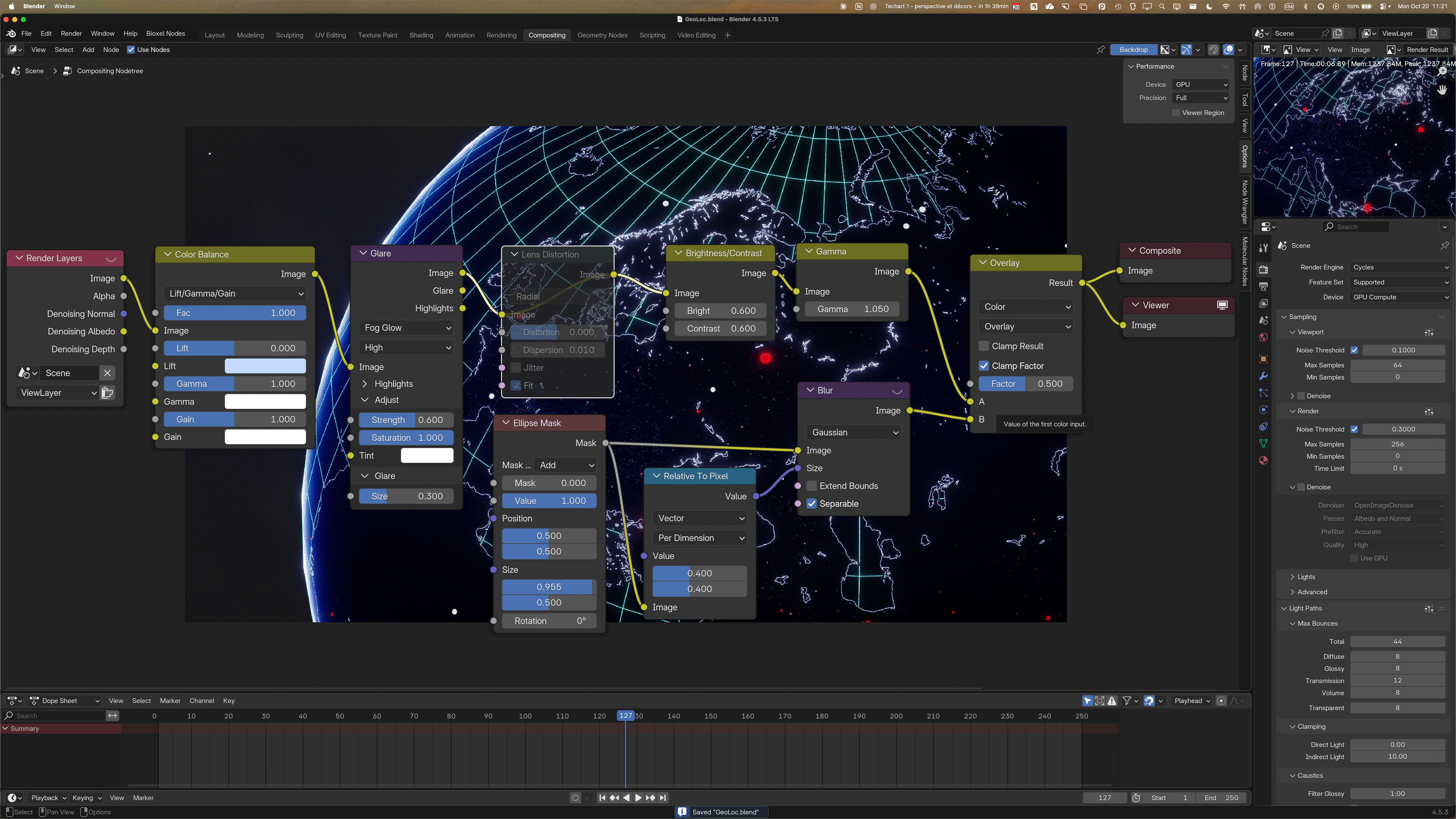Click the Tint color swatch in Glare node

tap(427, 456)
